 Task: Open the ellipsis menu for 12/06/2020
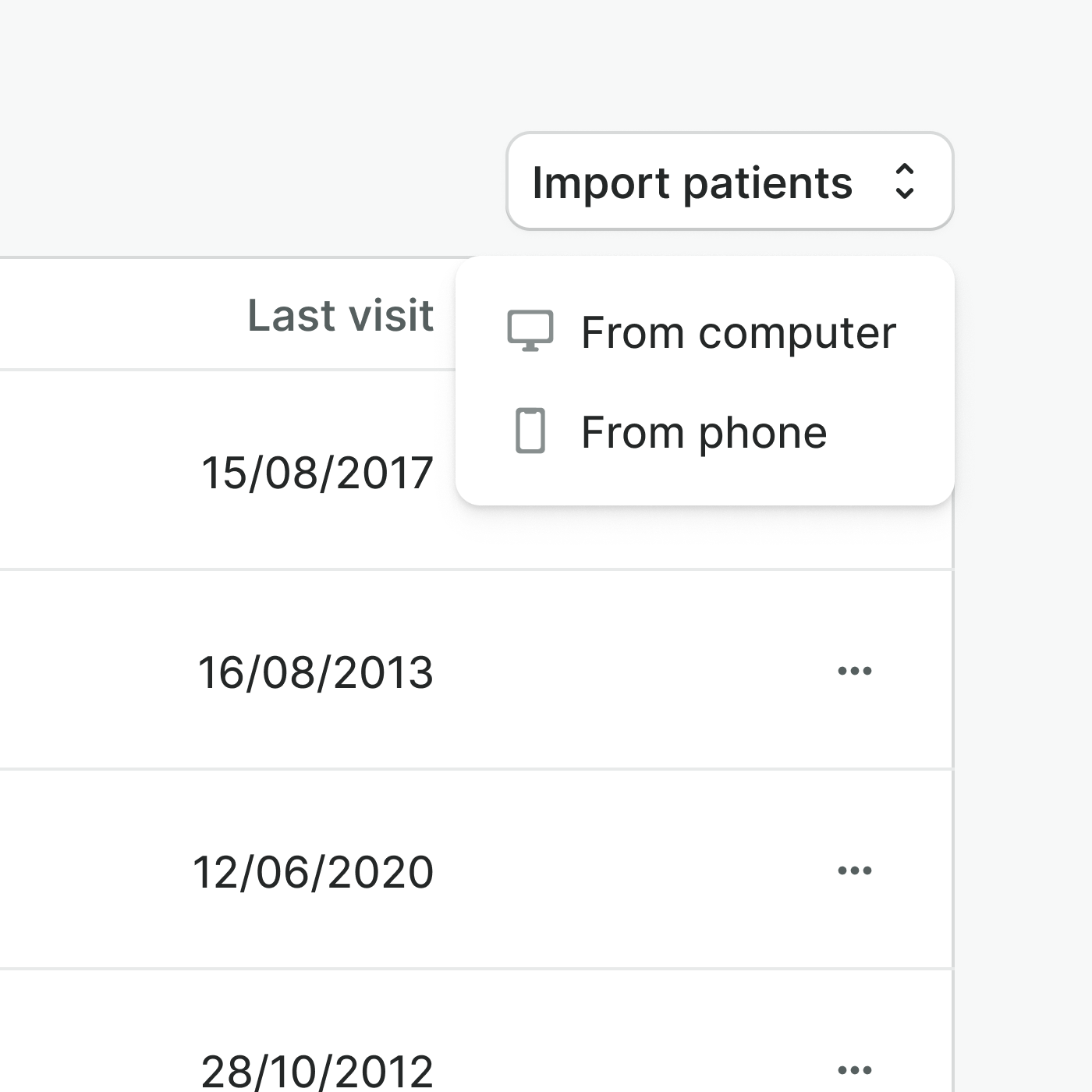click(854, 870)
